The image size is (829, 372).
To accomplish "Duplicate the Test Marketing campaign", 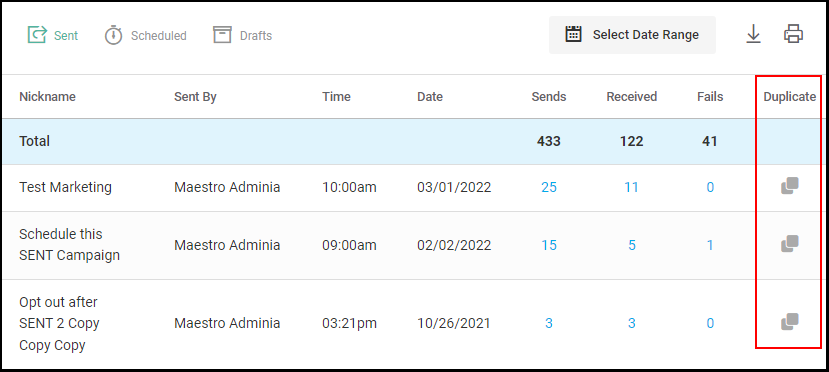I will point(789,187).
